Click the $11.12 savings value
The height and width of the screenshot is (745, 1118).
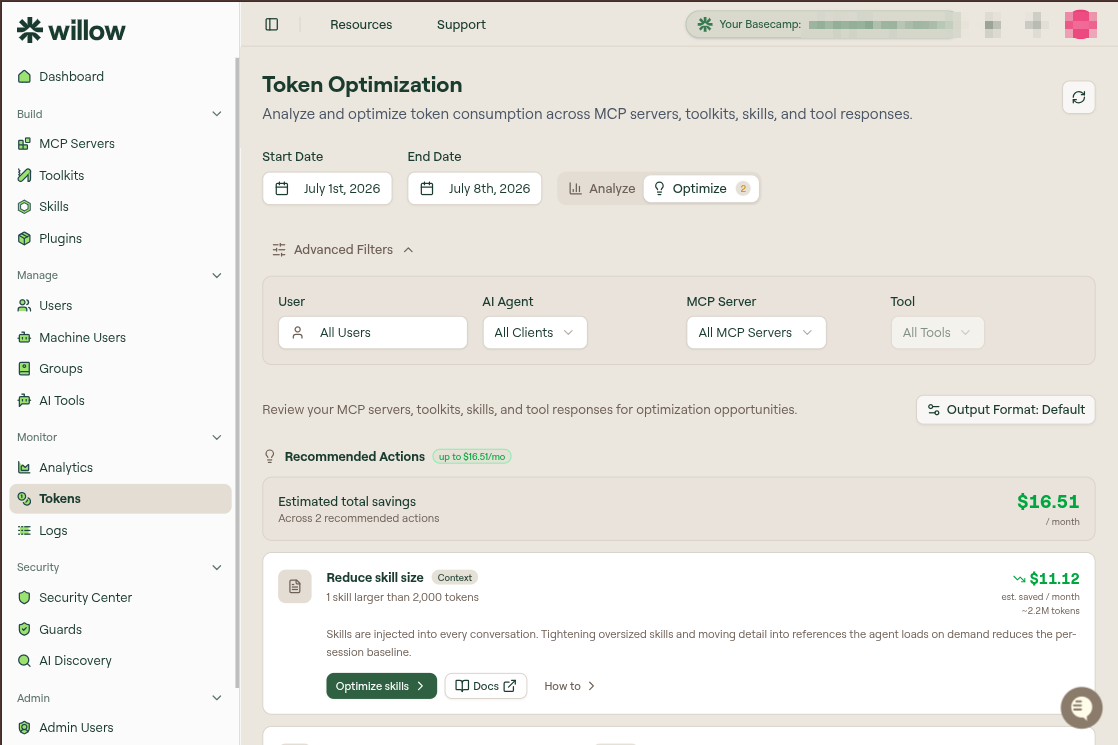pos(1054,578)
